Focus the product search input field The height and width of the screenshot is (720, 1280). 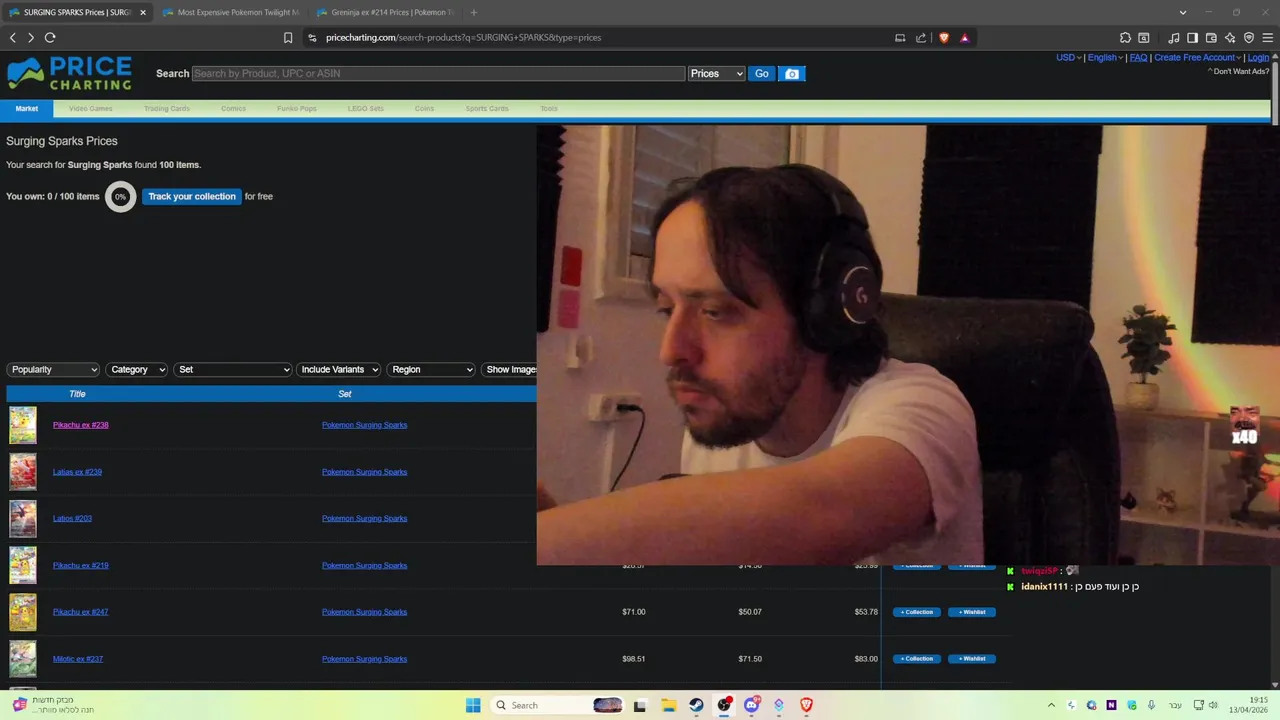pos(438,73)
